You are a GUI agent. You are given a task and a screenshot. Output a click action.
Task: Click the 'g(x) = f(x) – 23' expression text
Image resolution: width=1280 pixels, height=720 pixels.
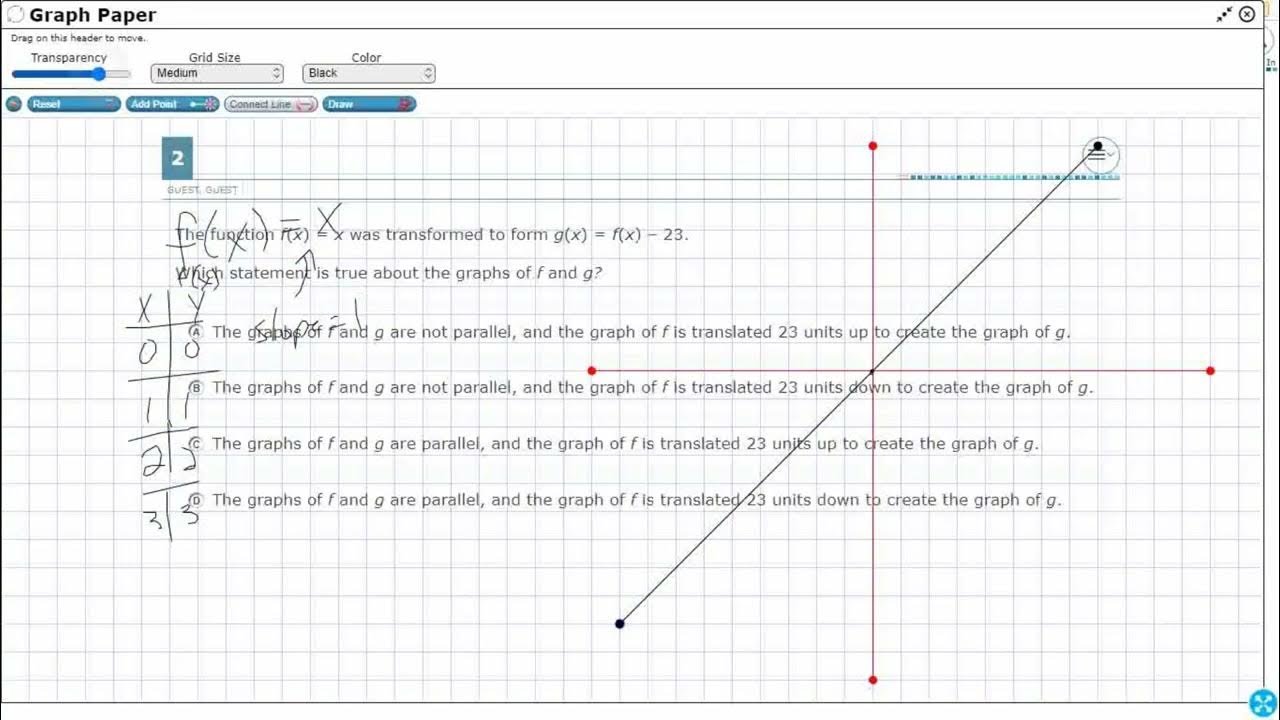[x=621, y=235]
